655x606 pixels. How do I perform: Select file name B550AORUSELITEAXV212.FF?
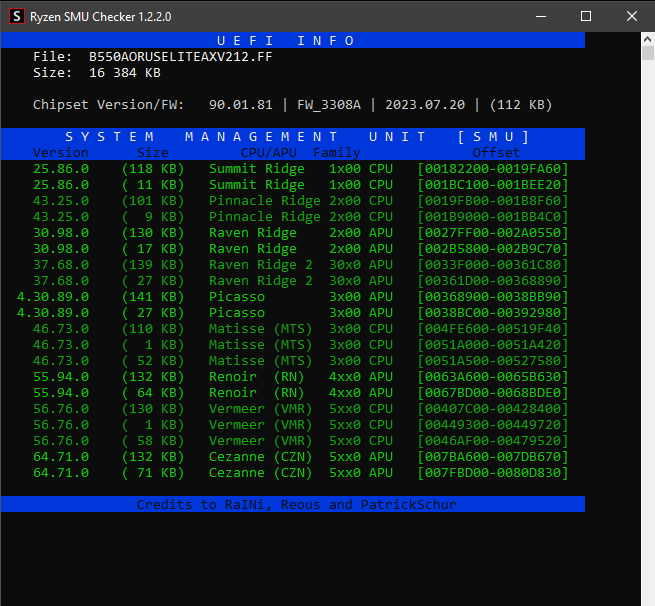[180, 57]
